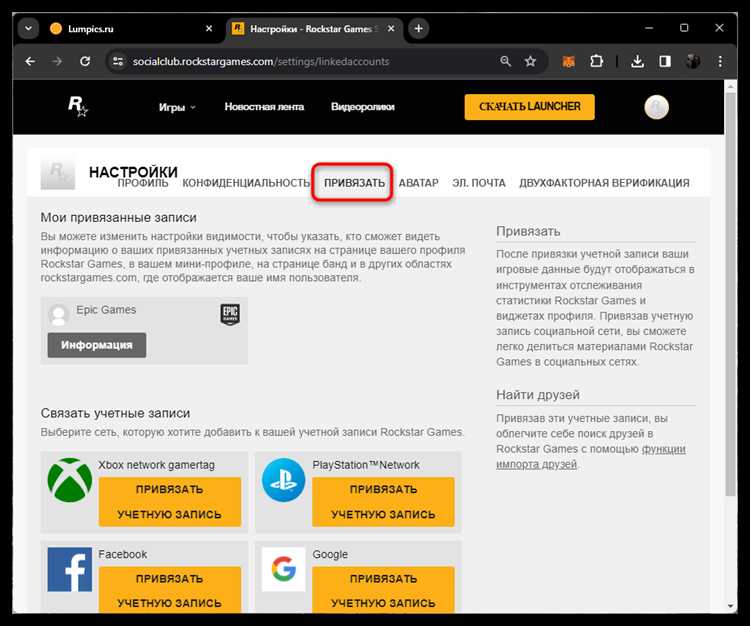The height and width of the screenshot is (626, 750).
Task: Bookmark this page with the star icon
Action: pyautogui.click(x=530, y=61)
